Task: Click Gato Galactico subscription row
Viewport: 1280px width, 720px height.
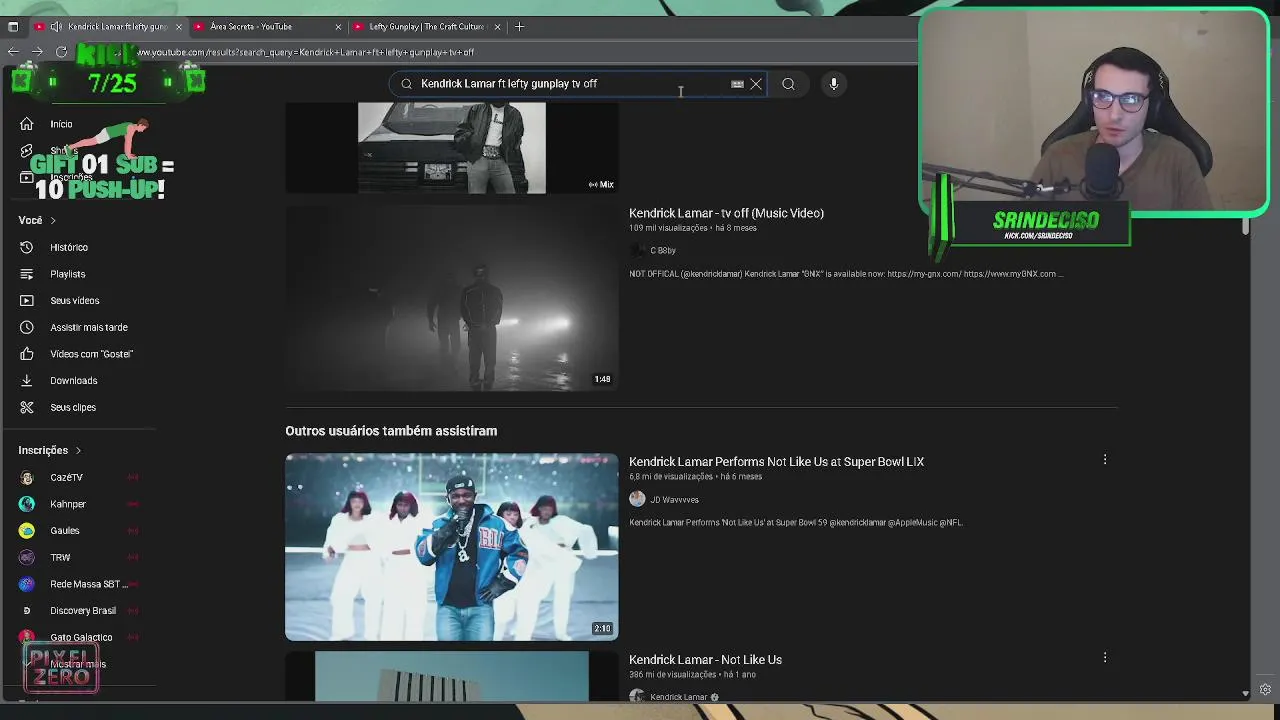Action: tap(78, 637)
